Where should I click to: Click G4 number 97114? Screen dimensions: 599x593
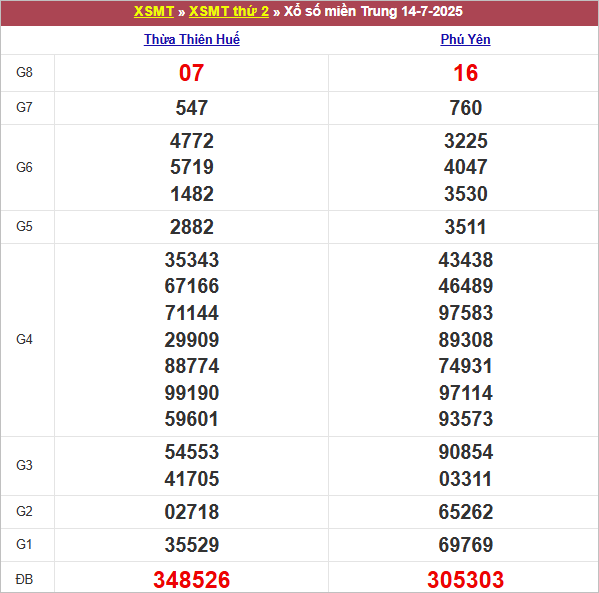click(465, 393)
